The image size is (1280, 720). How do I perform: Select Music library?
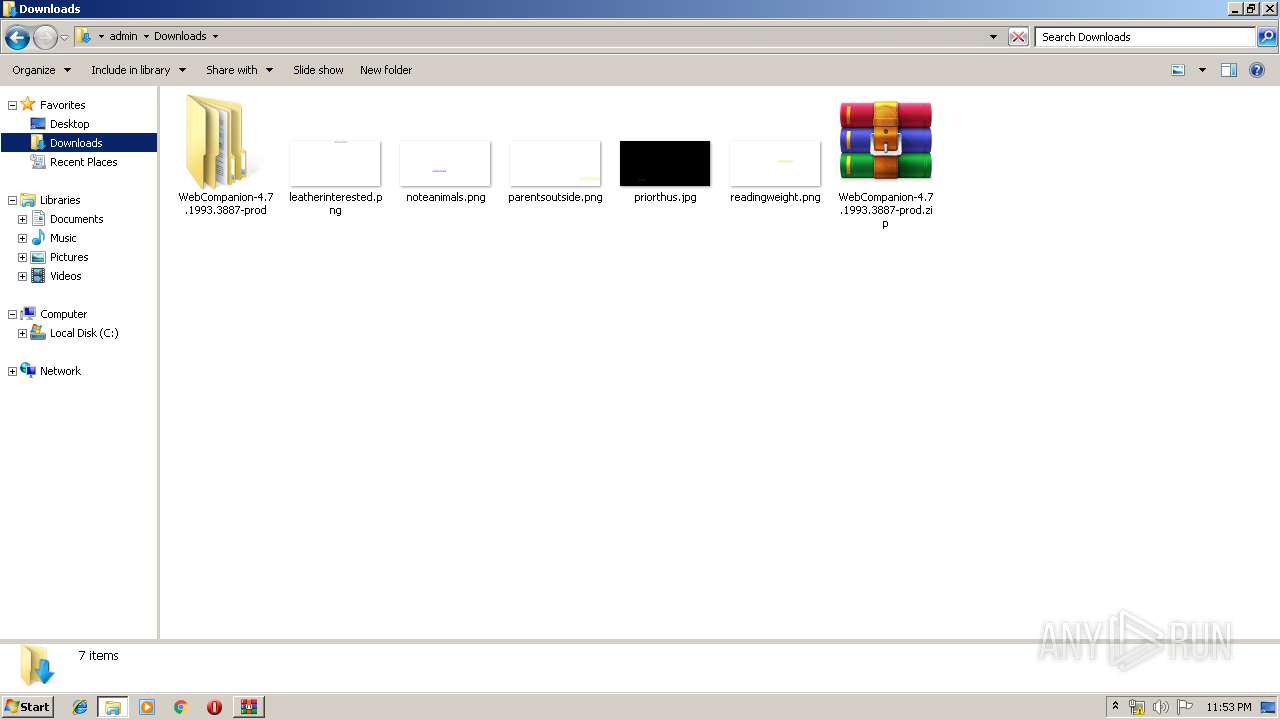pos(63,238)
